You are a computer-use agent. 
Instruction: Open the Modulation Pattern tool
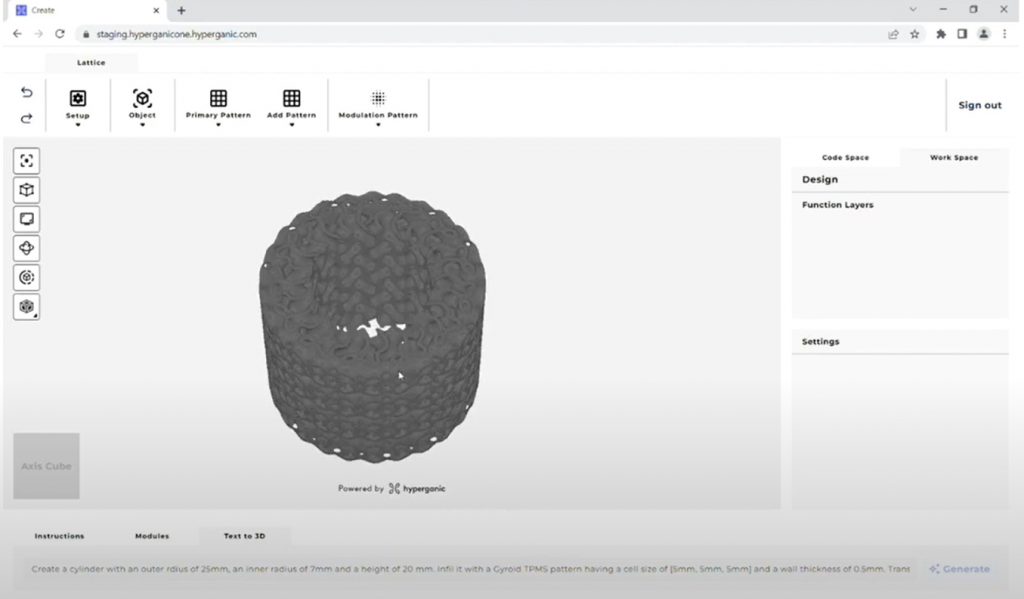click(x=378, y=98)
